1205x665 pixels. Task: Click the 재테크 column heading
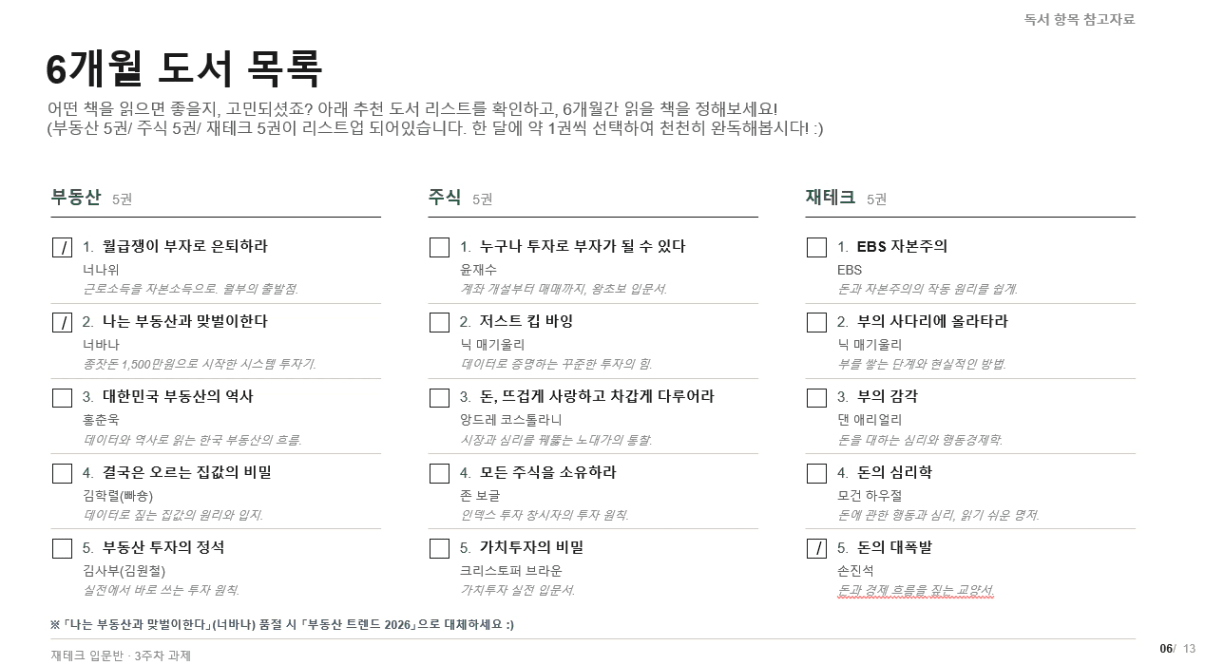click(x=831, y=197)
